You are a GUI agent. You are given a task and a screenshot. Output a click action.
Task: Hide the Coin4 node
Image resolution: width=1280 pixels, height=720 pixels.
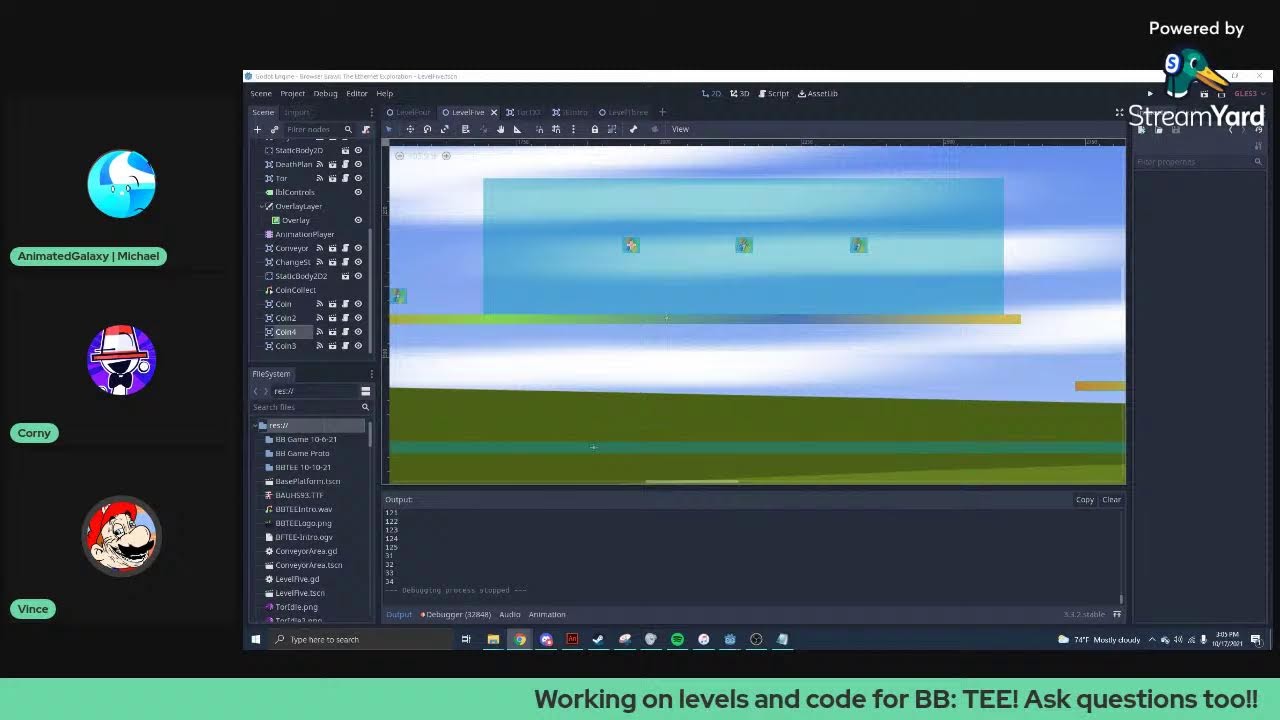(x=358, y=332)
